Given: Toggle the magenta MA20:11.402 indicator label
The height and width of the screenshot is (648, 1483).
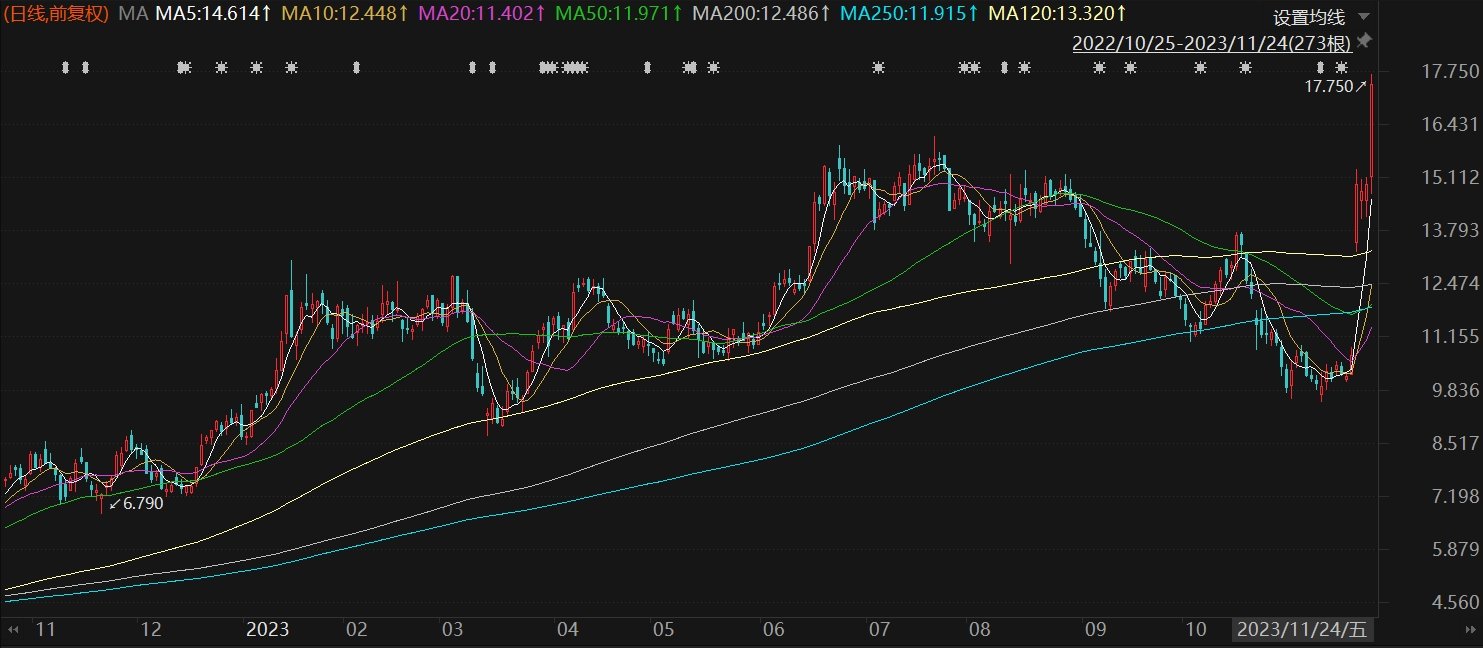Looking at the screenshot, I should (482, 14).
